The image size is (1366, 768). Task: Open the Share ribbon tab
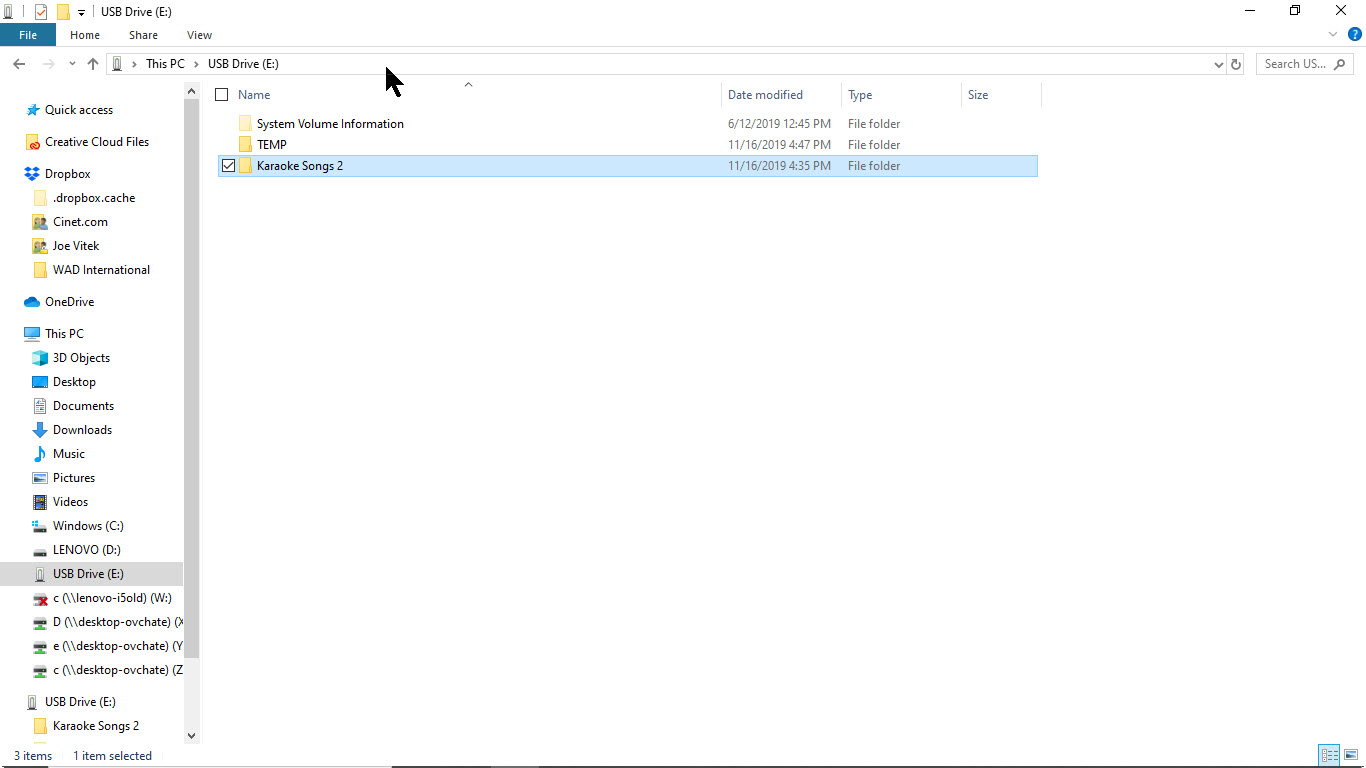(143, 35)
